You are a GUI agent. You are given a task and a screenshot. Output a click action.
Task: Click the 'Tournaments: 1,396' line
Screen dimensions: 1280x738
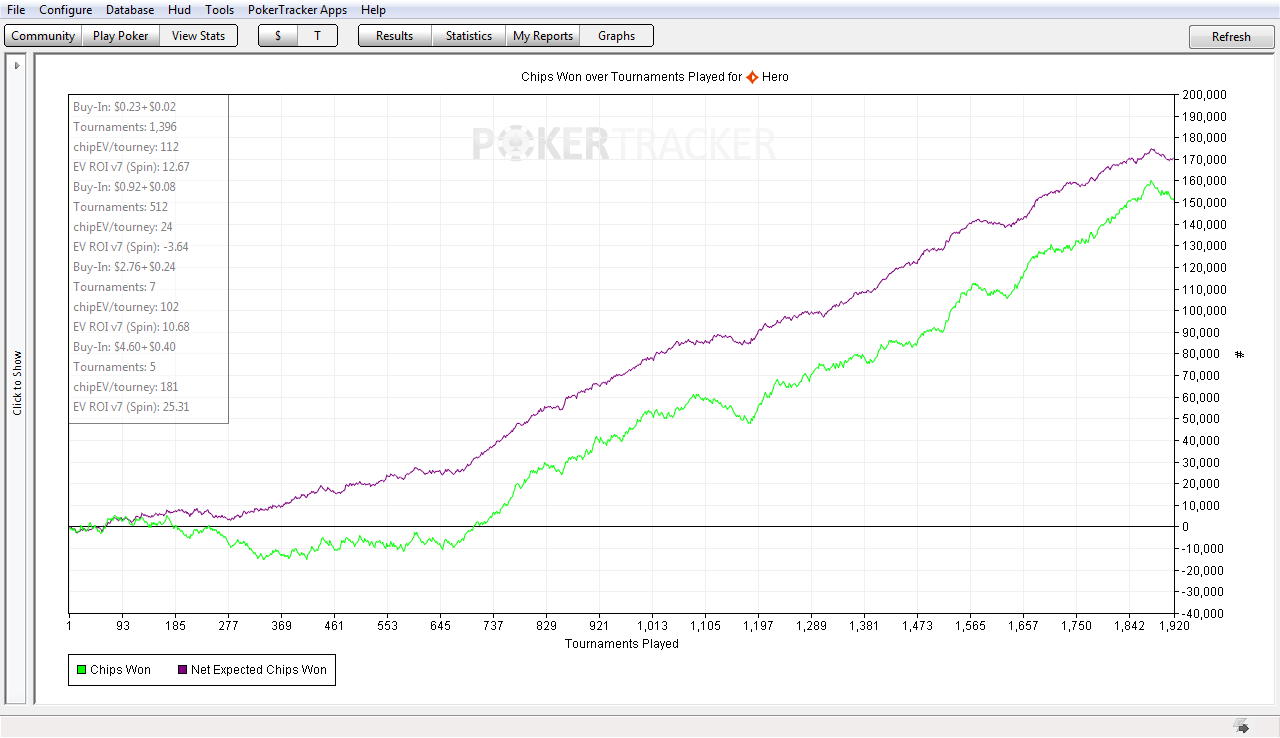(x=125, y=127)
